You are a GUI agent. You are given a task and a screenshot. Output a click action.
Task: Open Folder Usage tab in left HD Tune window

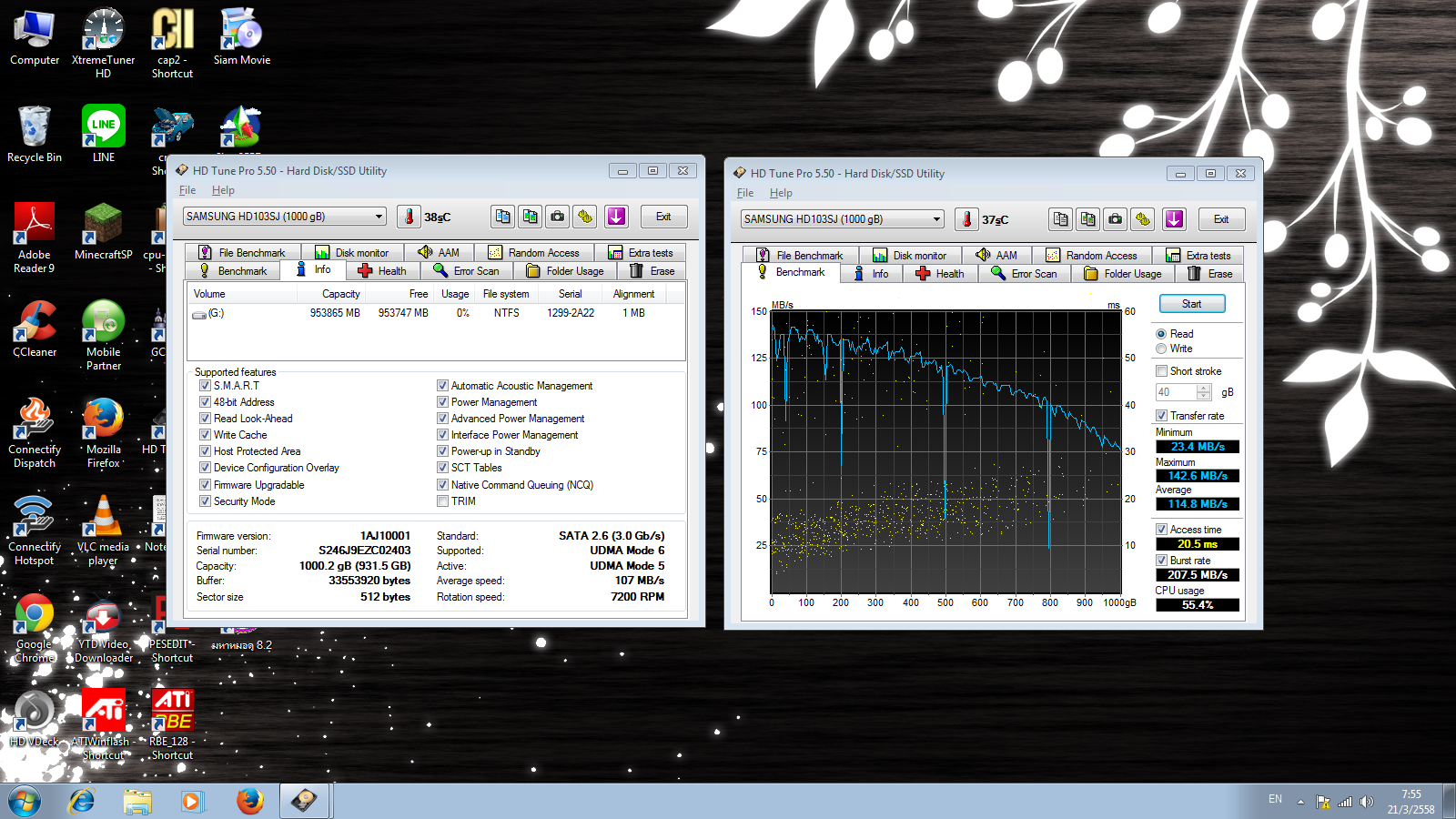565,271
